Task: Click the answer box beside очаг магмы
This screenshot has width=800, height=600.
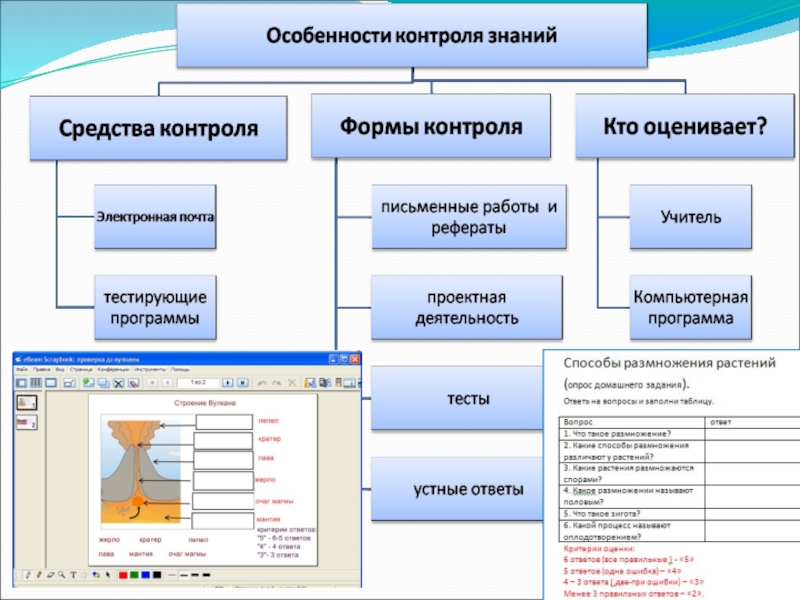Action: point(223,501)
